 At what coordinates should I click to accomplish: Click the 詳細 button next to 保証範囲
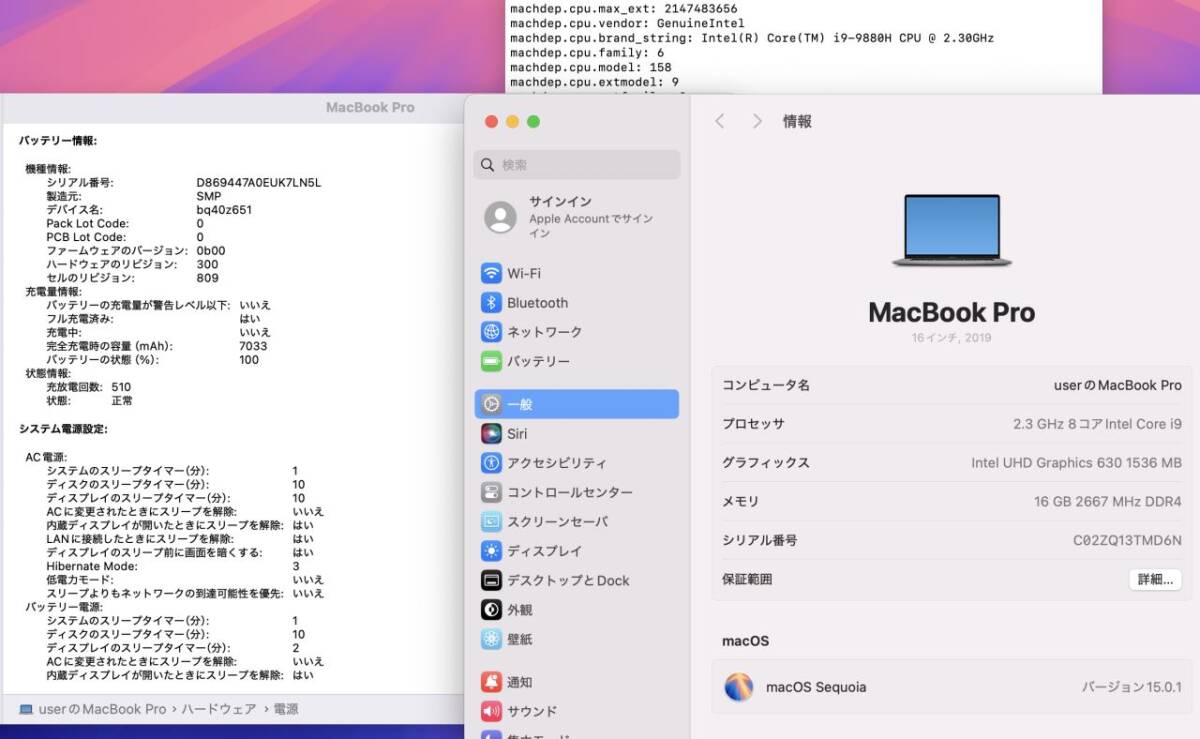[x=1155, y=579]
